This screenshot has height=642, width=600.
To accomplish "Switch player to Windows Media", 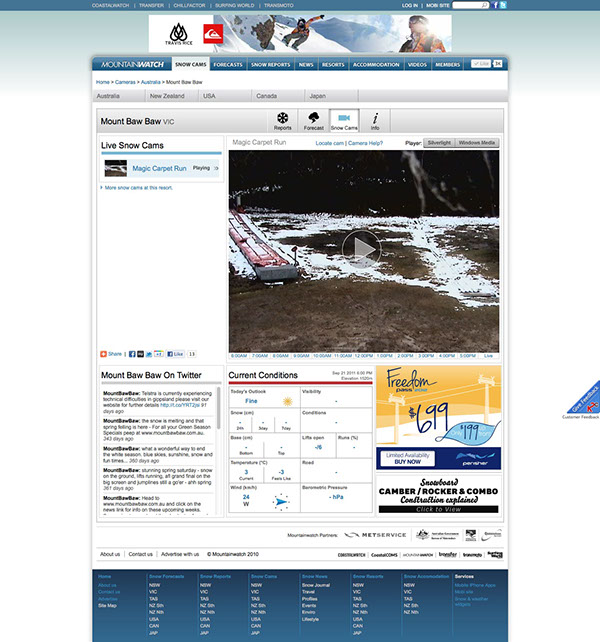I will [x=477, y=143].
